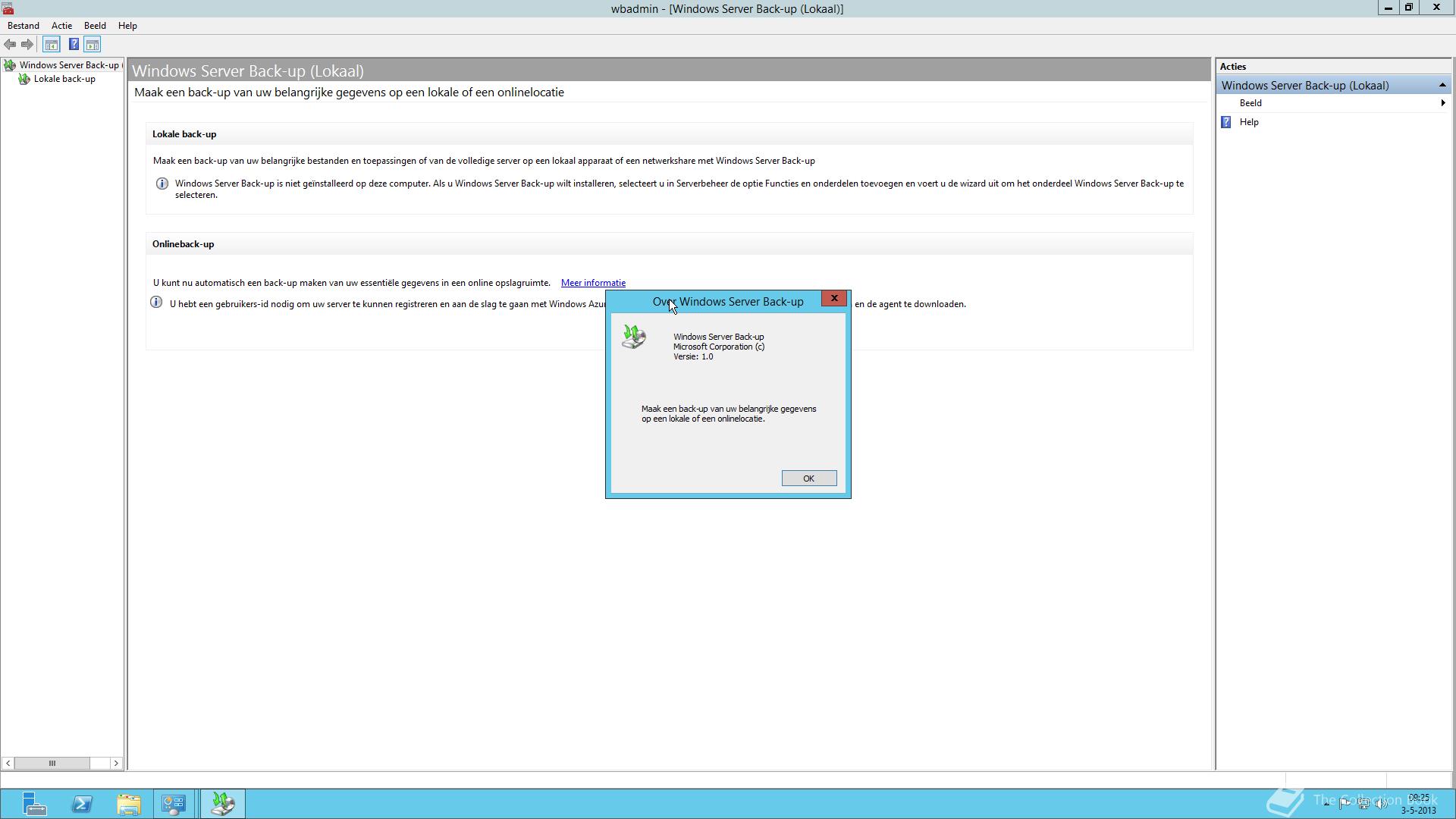Screen dimensions: 1456x819
Task: Collapse the Windows Server Back-up (Lokaal) actions section
Action: coord(1442,85)
